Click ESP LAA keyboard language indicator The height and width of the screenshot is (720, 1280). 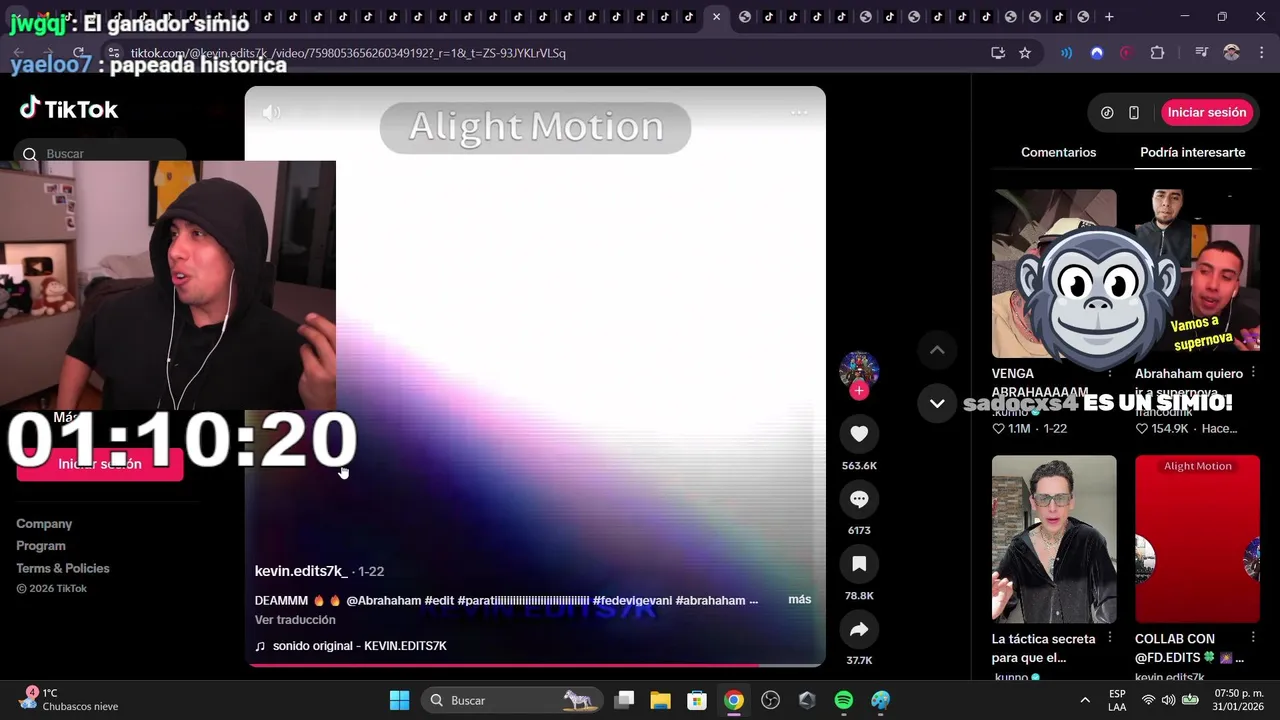tap(1117, 700)
